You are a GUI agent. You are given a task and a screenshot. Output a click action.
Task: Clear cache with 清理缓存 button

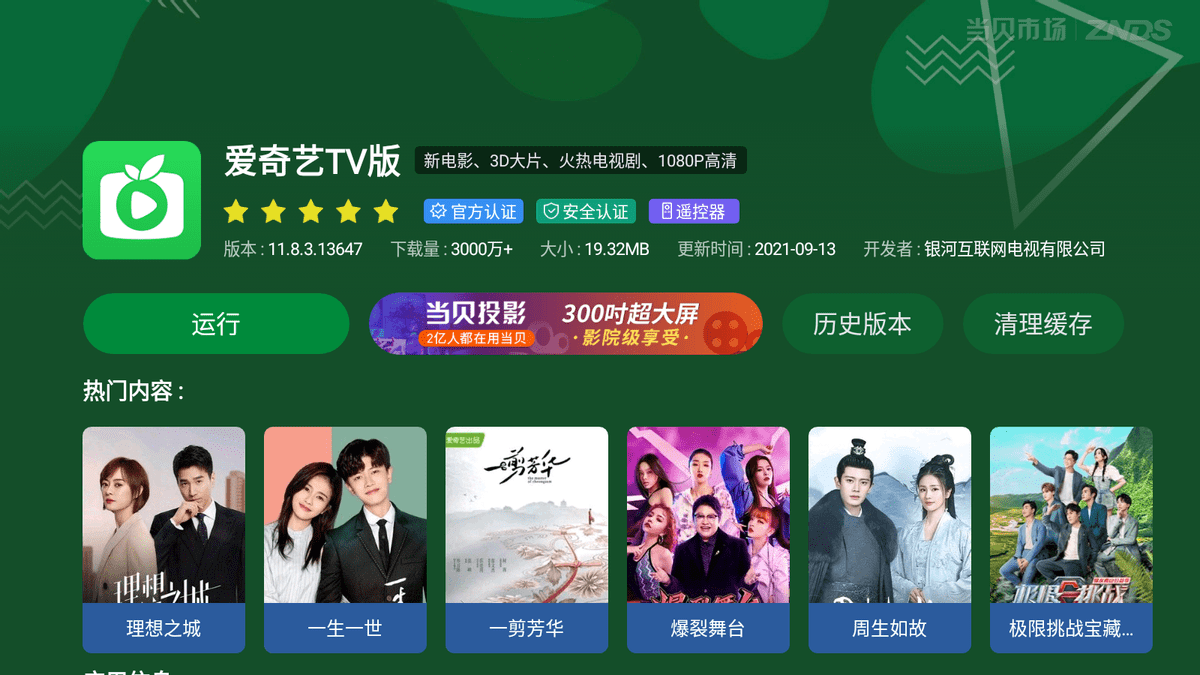(x=1043, y=324)
